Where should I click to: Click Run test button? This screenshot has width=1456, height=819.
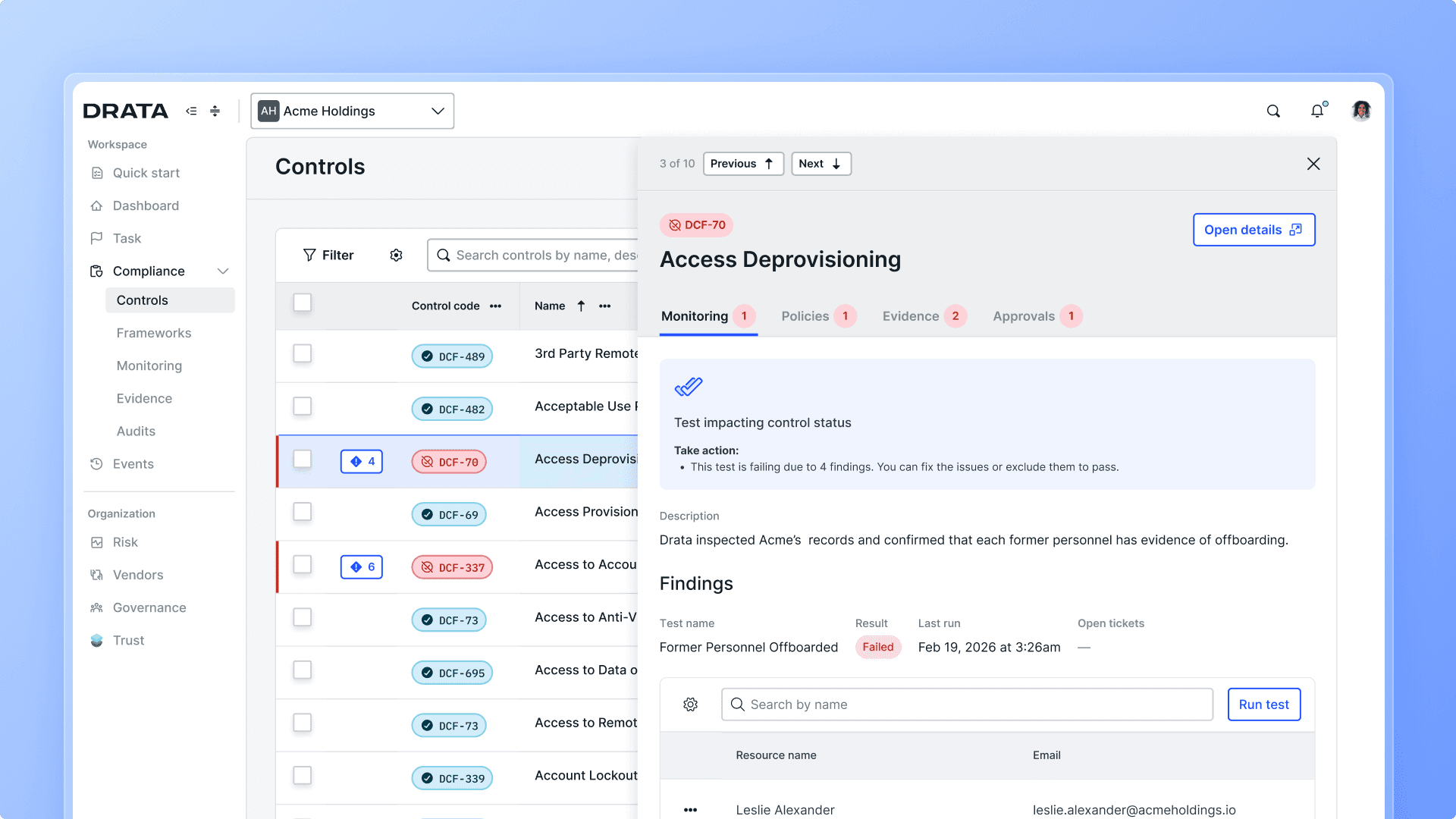(1264, 704)
